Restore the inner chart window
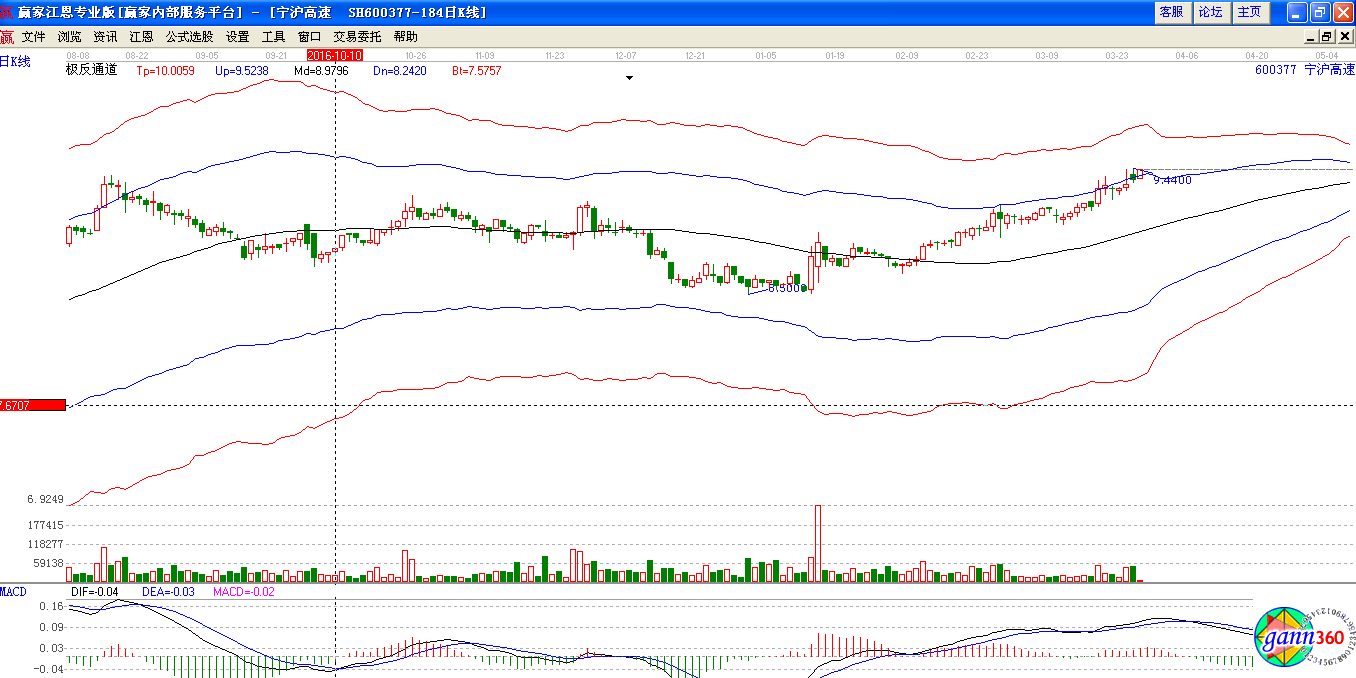The width and height of the screenshot is (1356, 678). click(1327, 36)
